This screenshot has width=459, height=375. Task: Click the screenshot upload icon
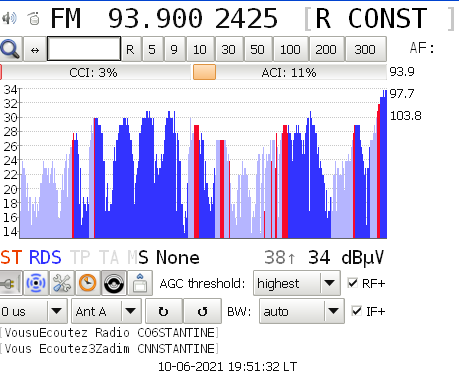coord(140,283)
